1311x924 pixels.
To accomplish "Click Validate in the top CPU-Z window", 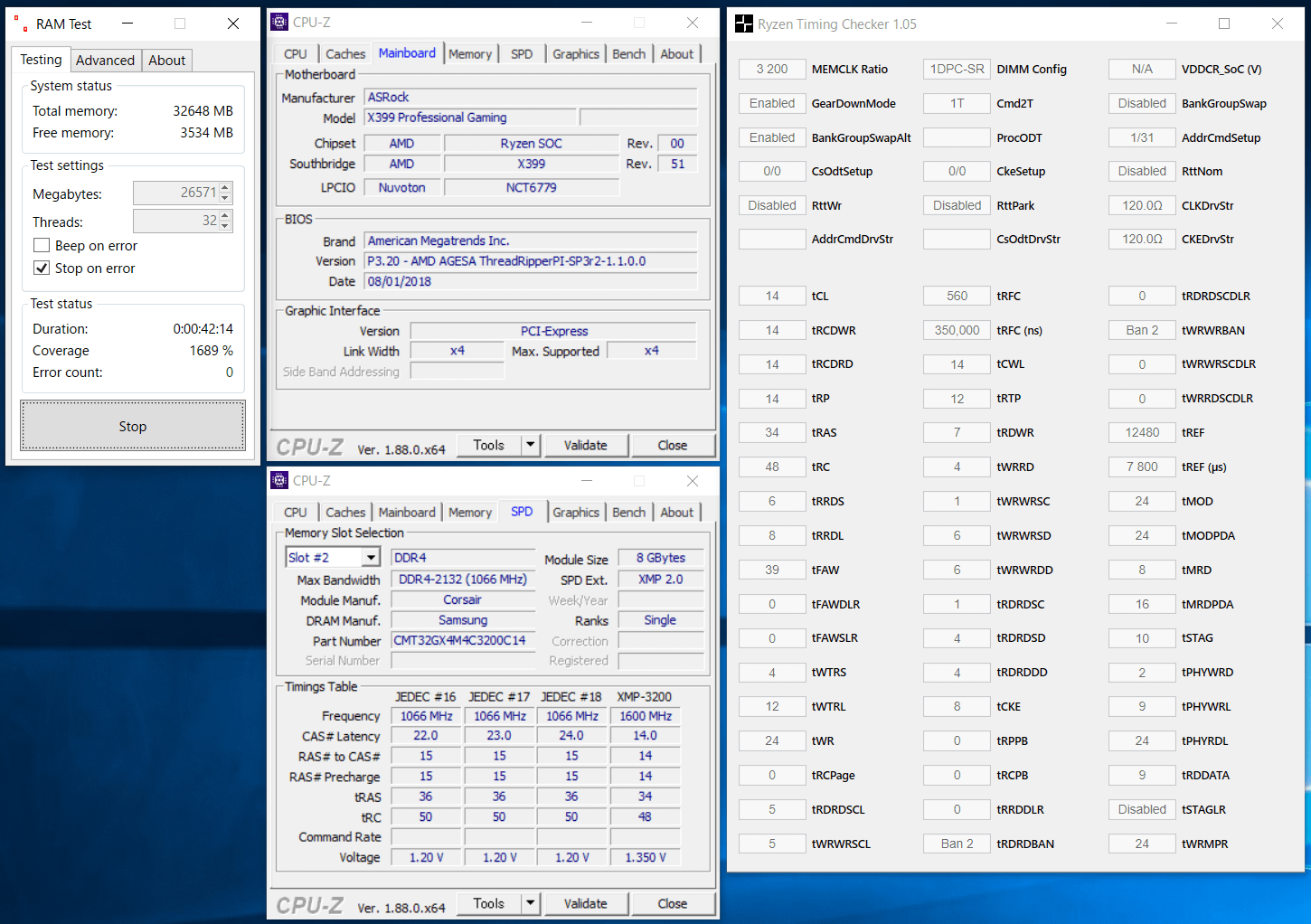I will 585,445.
